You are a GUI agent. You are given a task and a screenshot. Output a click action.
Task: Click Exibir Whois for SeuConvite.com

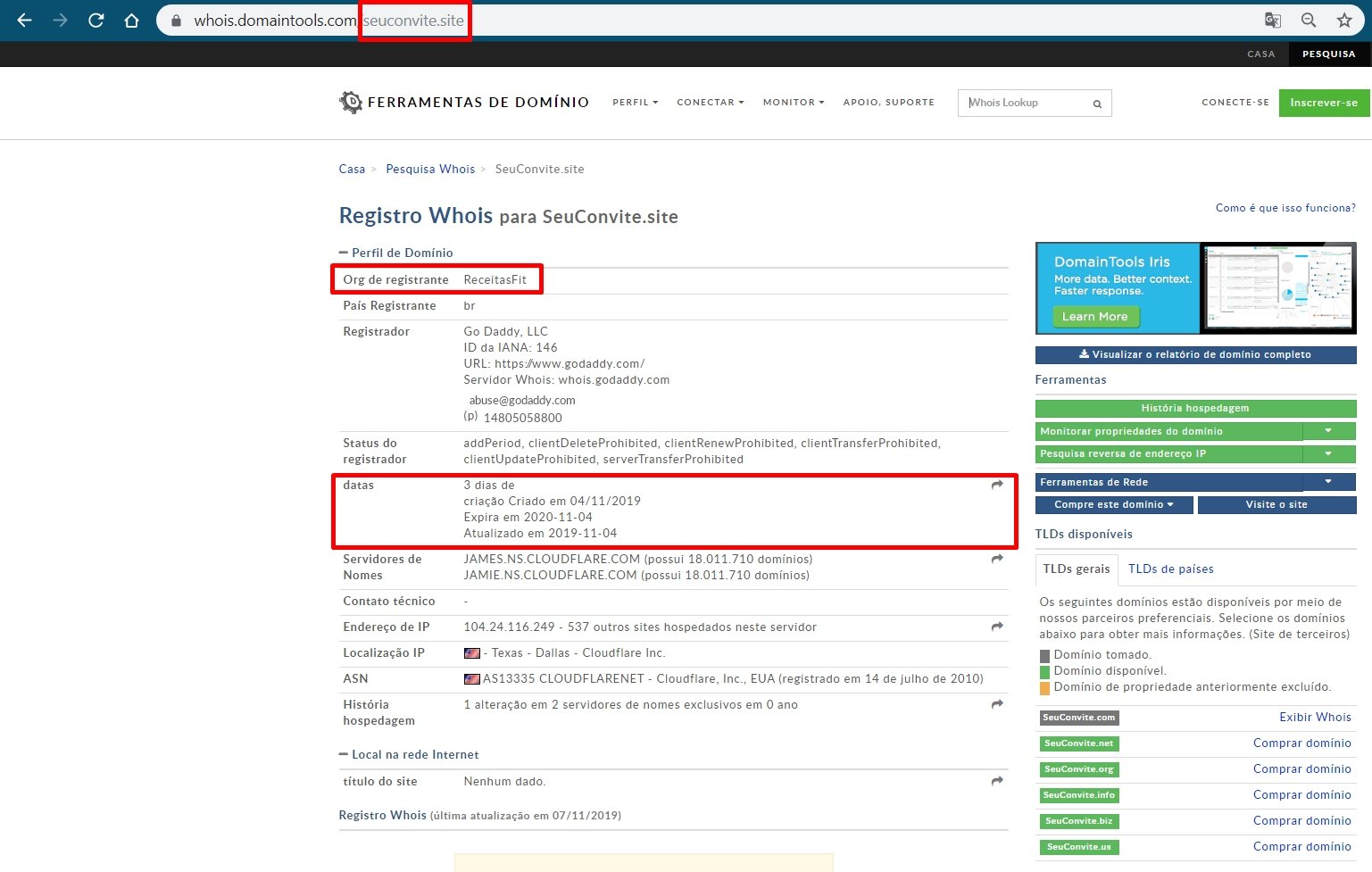point(1315,718)
